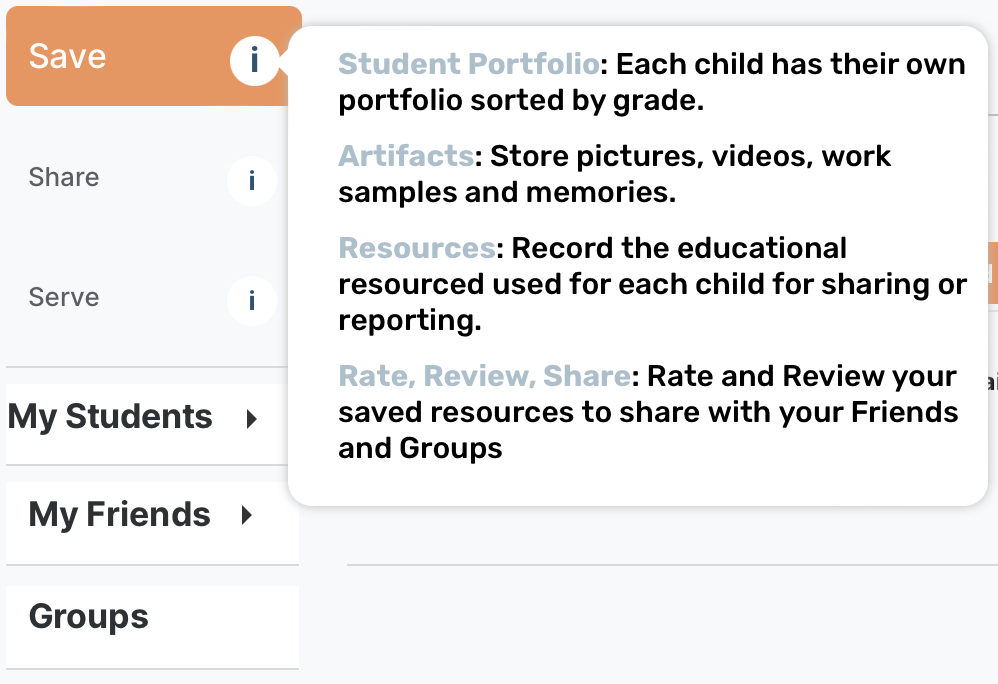The height and width of the screenshot is (684, 998).
Task: Open the My Students section label
Action: [110, 417]
